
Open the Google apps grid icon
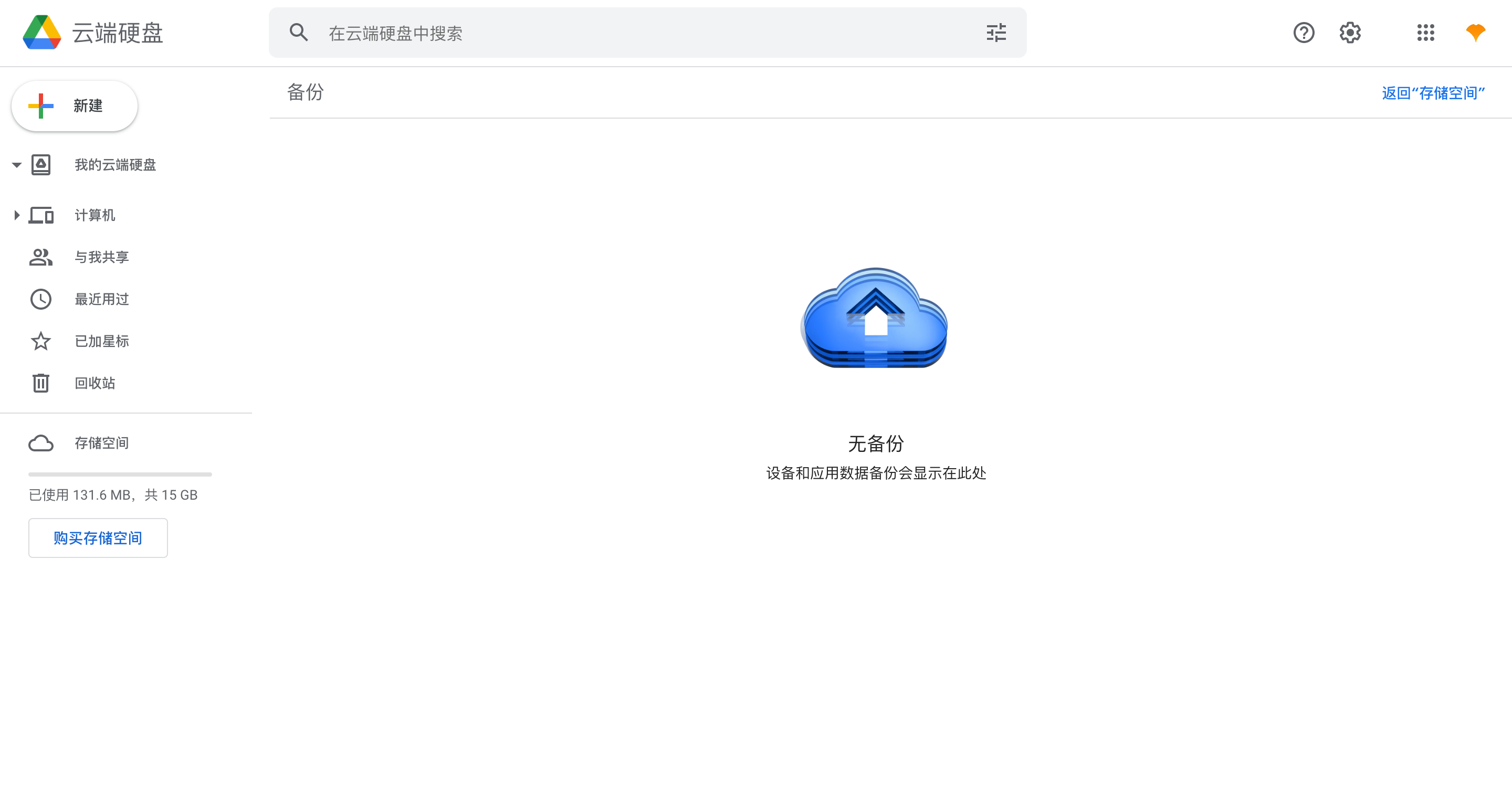pos(1425,33)
